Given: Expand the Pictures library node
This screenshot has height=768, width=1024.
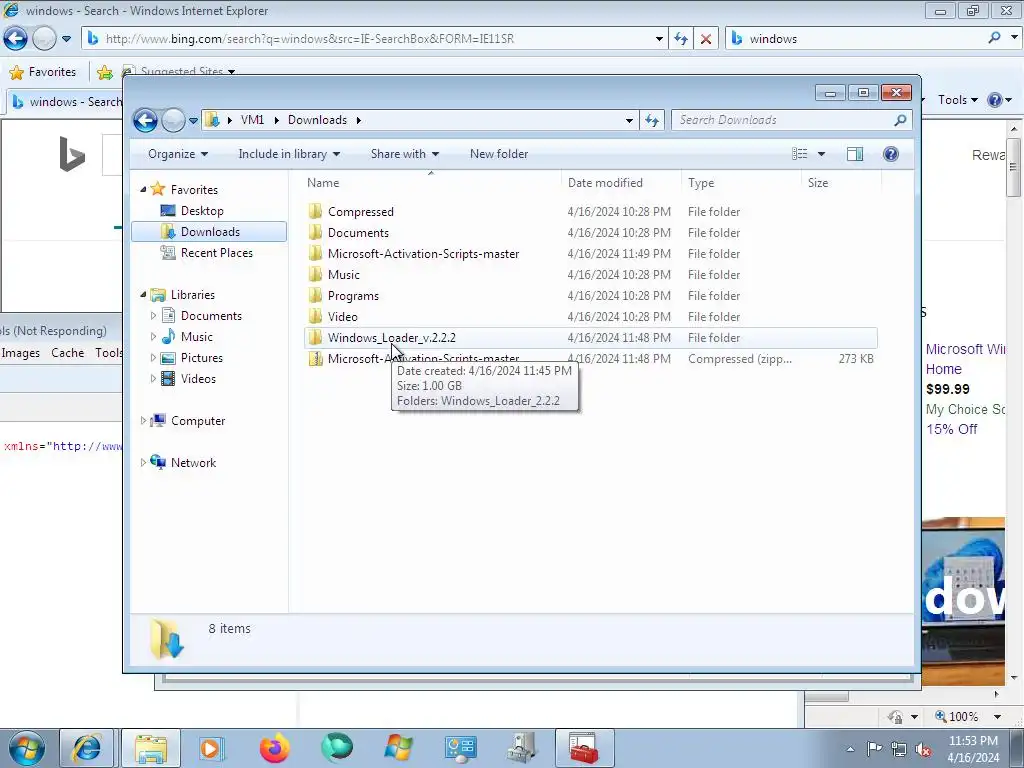Looking at the screenshot, I should tap(153, 358).
